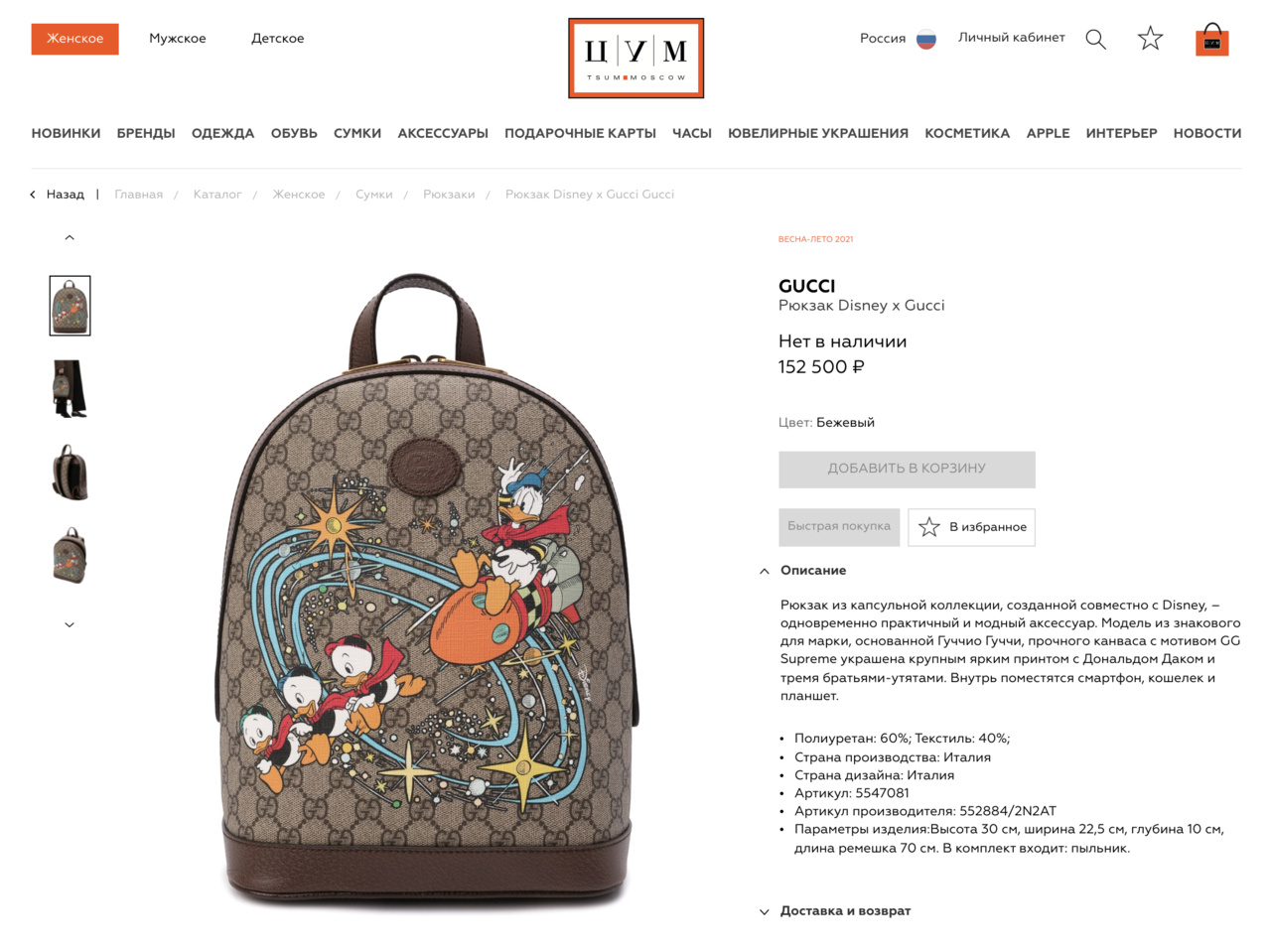Screen dimensions: 1271x952
Task: Click the TSUM Moscow logo
Action: tap(635, 58)
